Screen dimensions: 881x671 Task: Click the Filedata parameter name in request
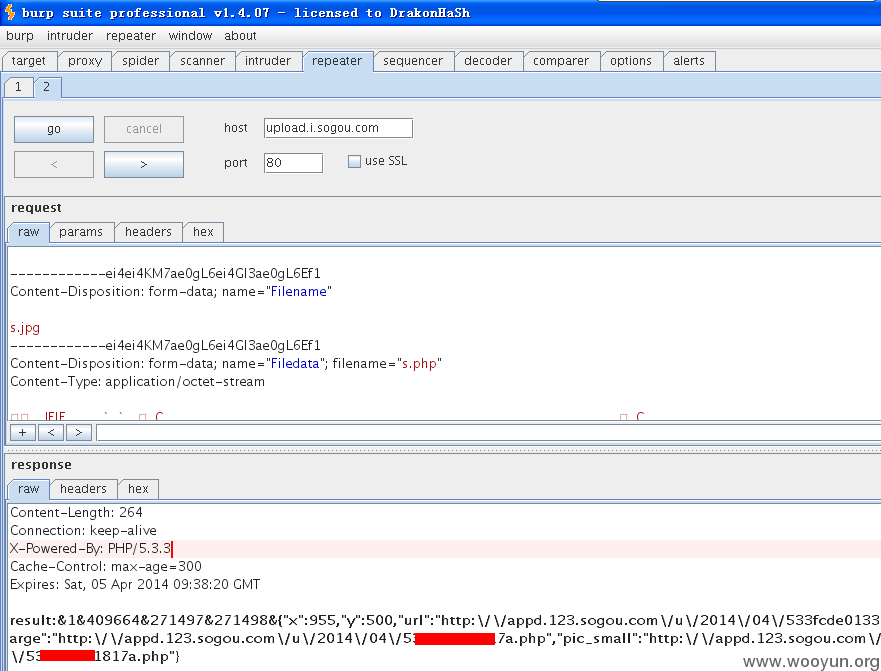[295, 364]
